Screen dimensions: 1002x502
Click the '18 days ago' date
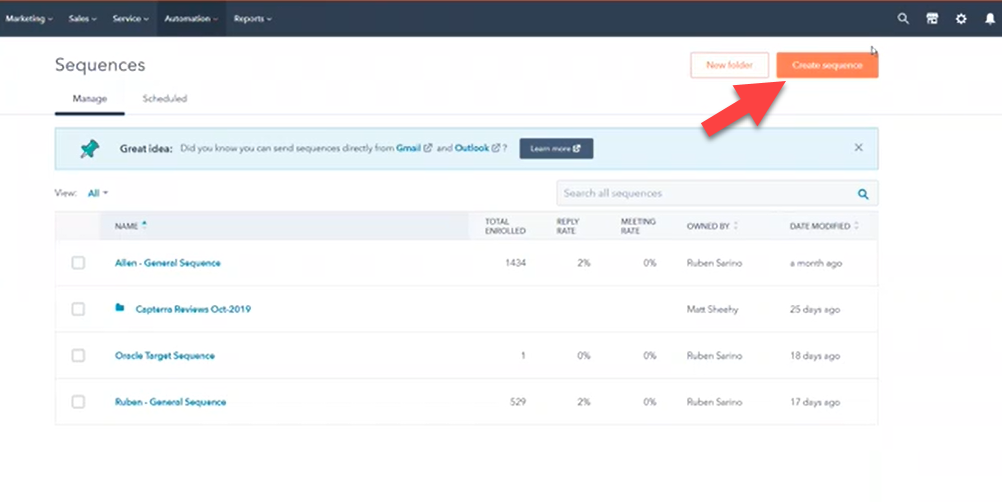(815, 355)
